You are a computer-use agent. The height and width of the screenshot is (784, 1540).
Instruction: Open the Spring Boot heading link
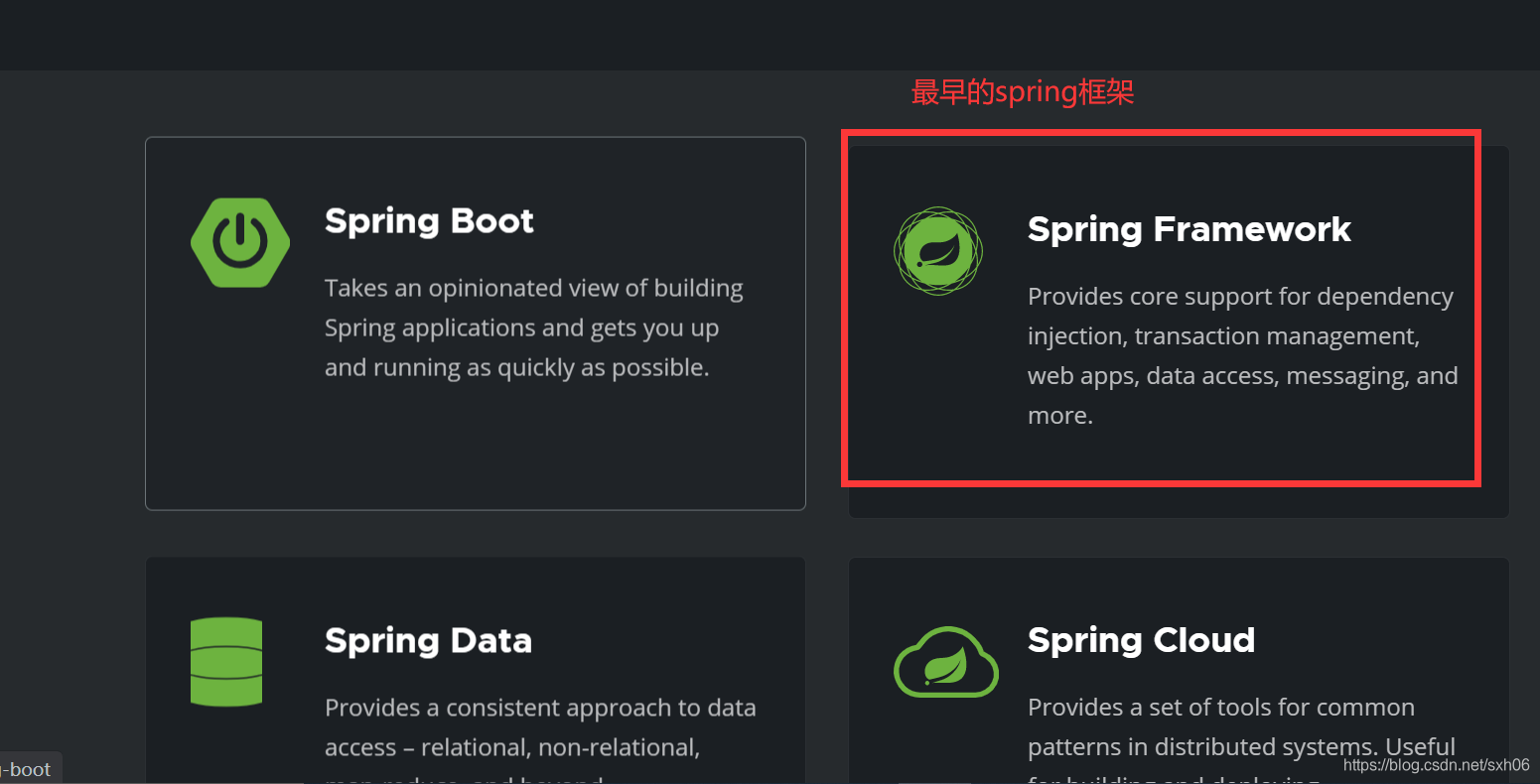pyautogui.click(x=429, y=221)
